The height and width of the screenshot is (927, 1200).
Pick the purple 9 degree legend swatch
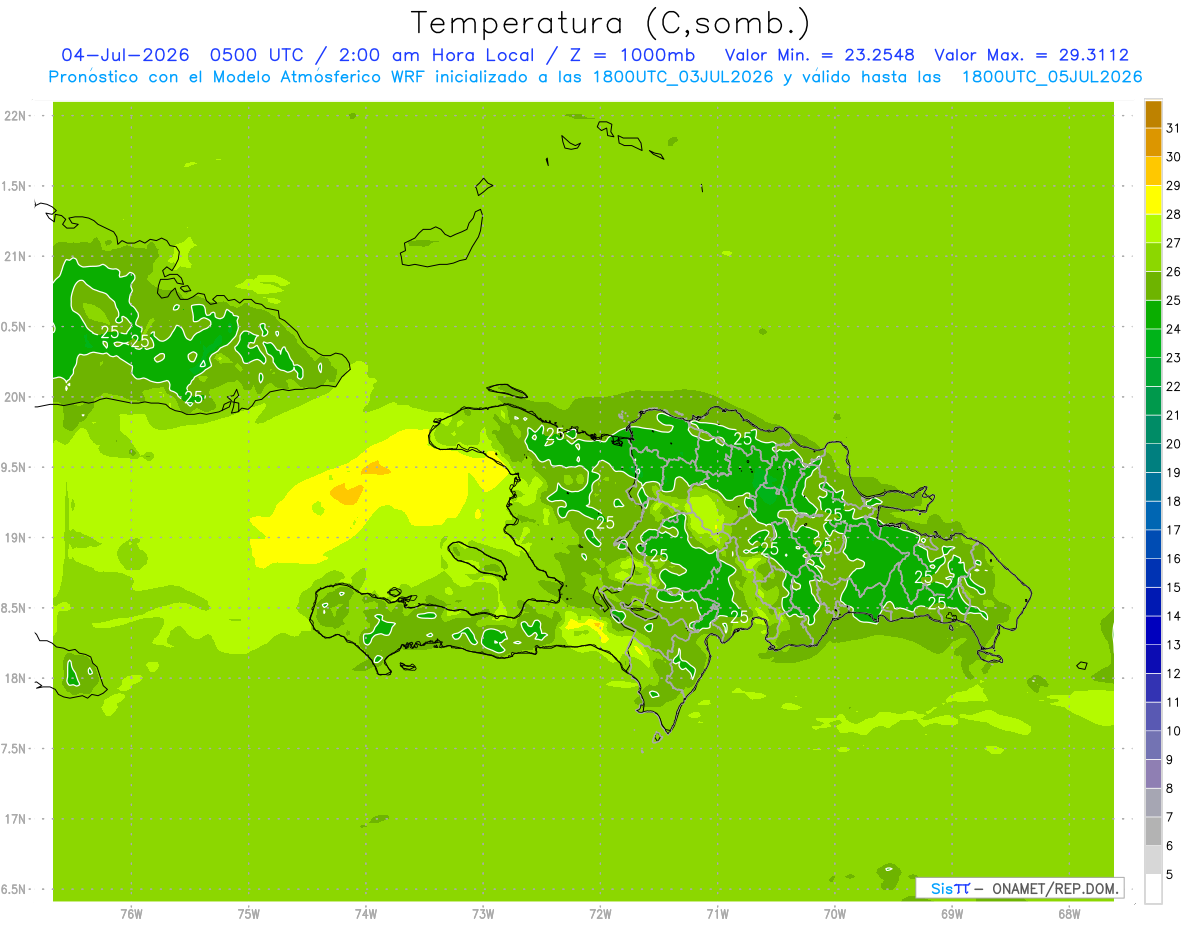[1153, 746]
